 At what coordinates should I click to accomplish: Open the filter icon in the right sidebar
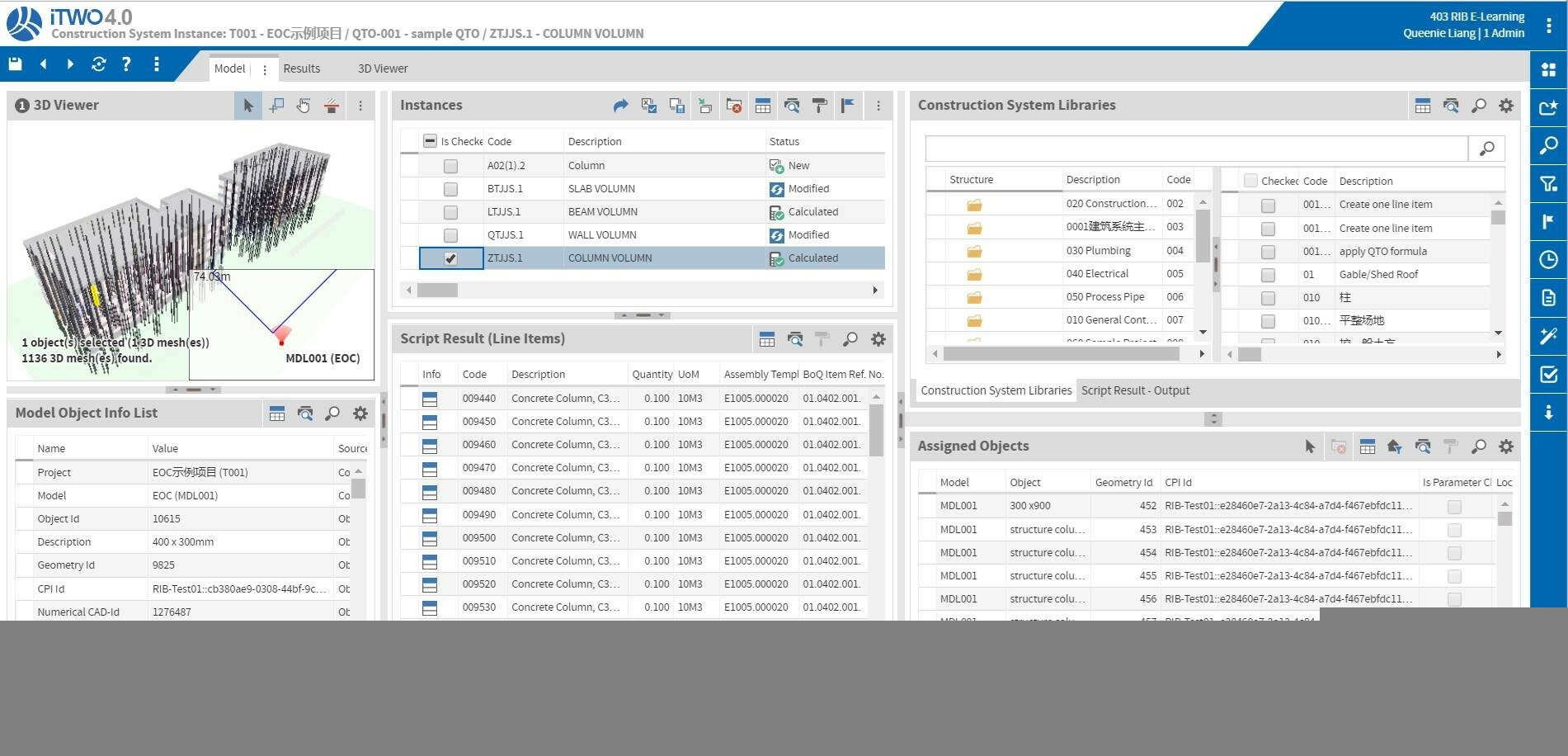pyautogui.click(x=1548, y=184)
